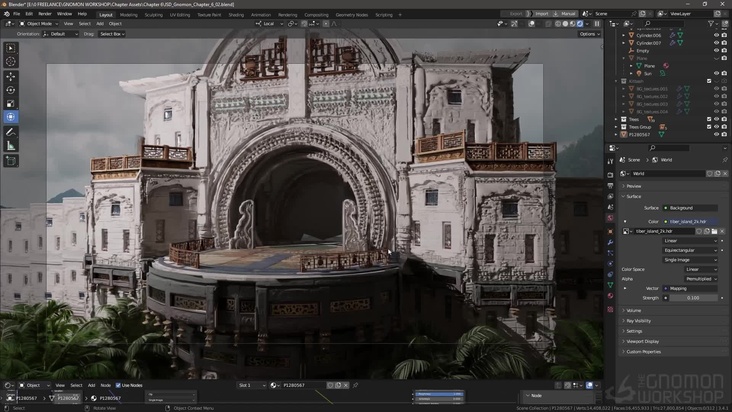Screen dimensions: 732x412
Task: Adjust the Strength 0.100 slider
Action: pyautogui.click(x=693, y=298)
